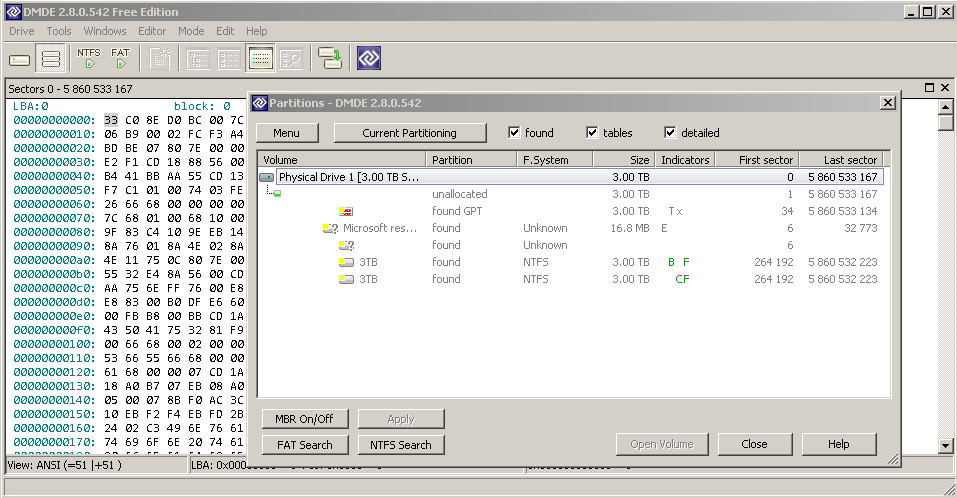Select the 3TB row with C F indicators
957x498 pixels.
click(571, 280)
